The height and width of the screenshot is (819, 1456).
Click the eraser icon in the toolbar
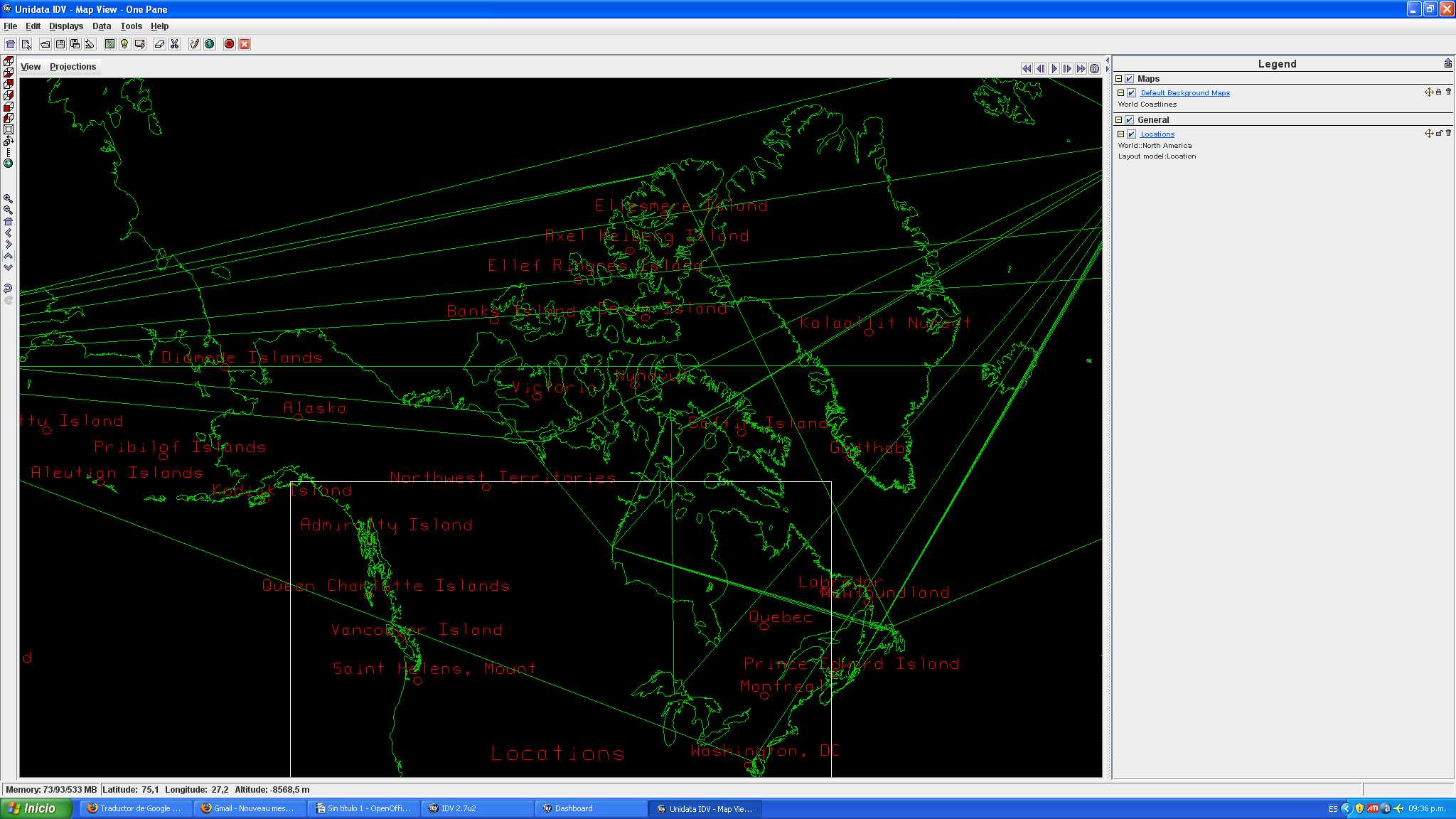coord(159,44)
